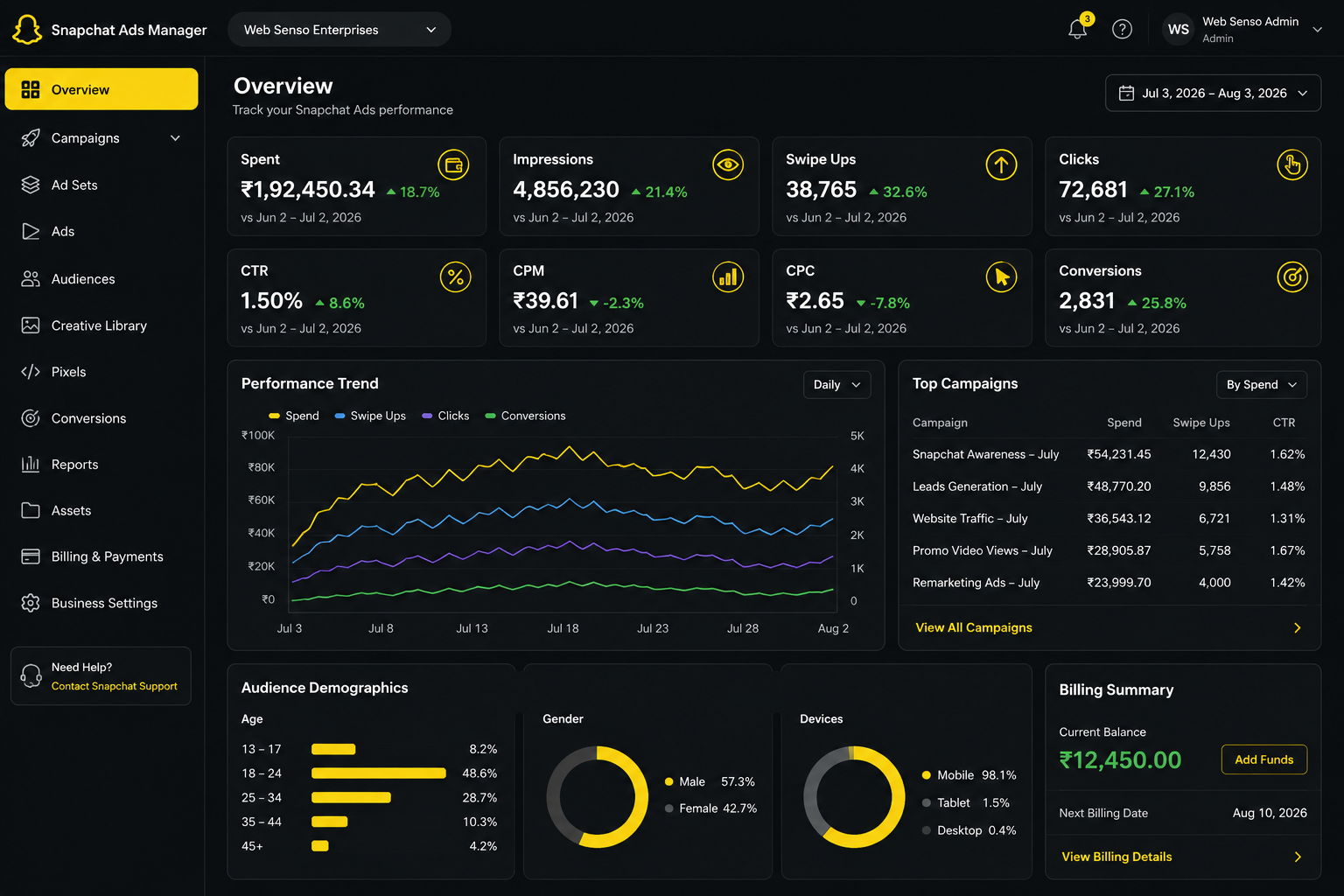
Task: Click the Ad Sets layers icon
Action: (31, 185)
